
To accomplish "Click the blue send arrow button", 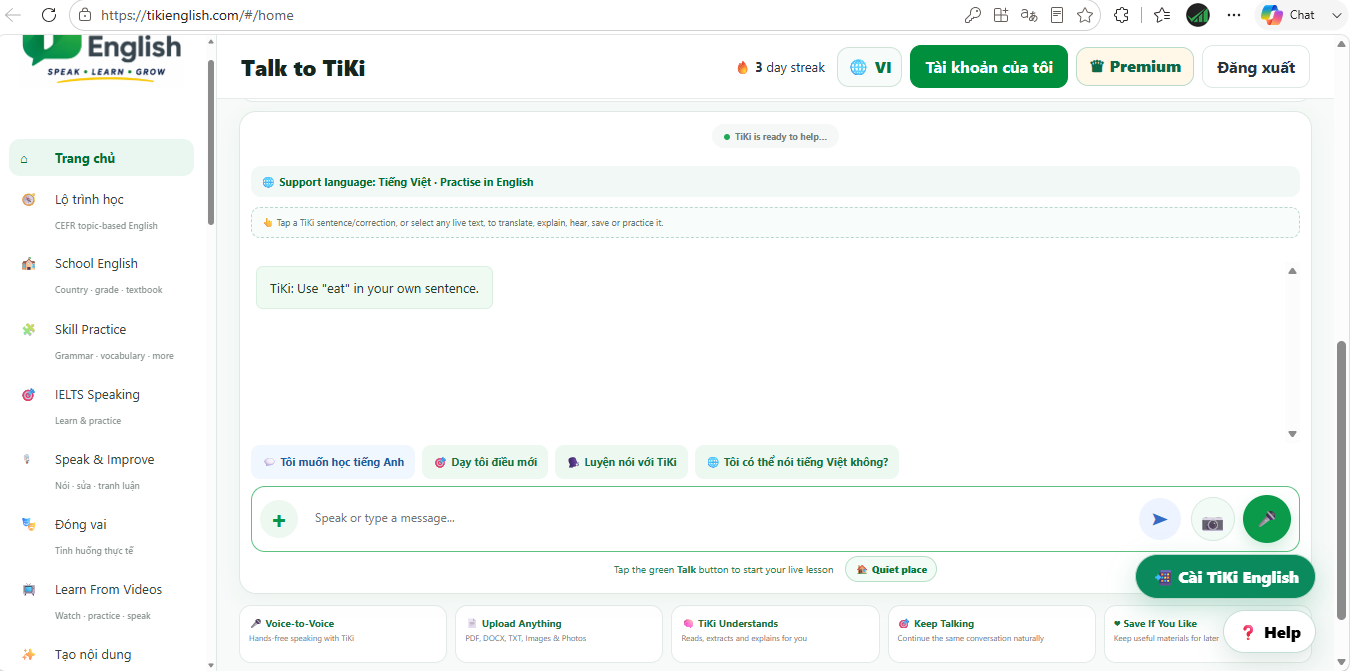I will tap(1160, 519).
